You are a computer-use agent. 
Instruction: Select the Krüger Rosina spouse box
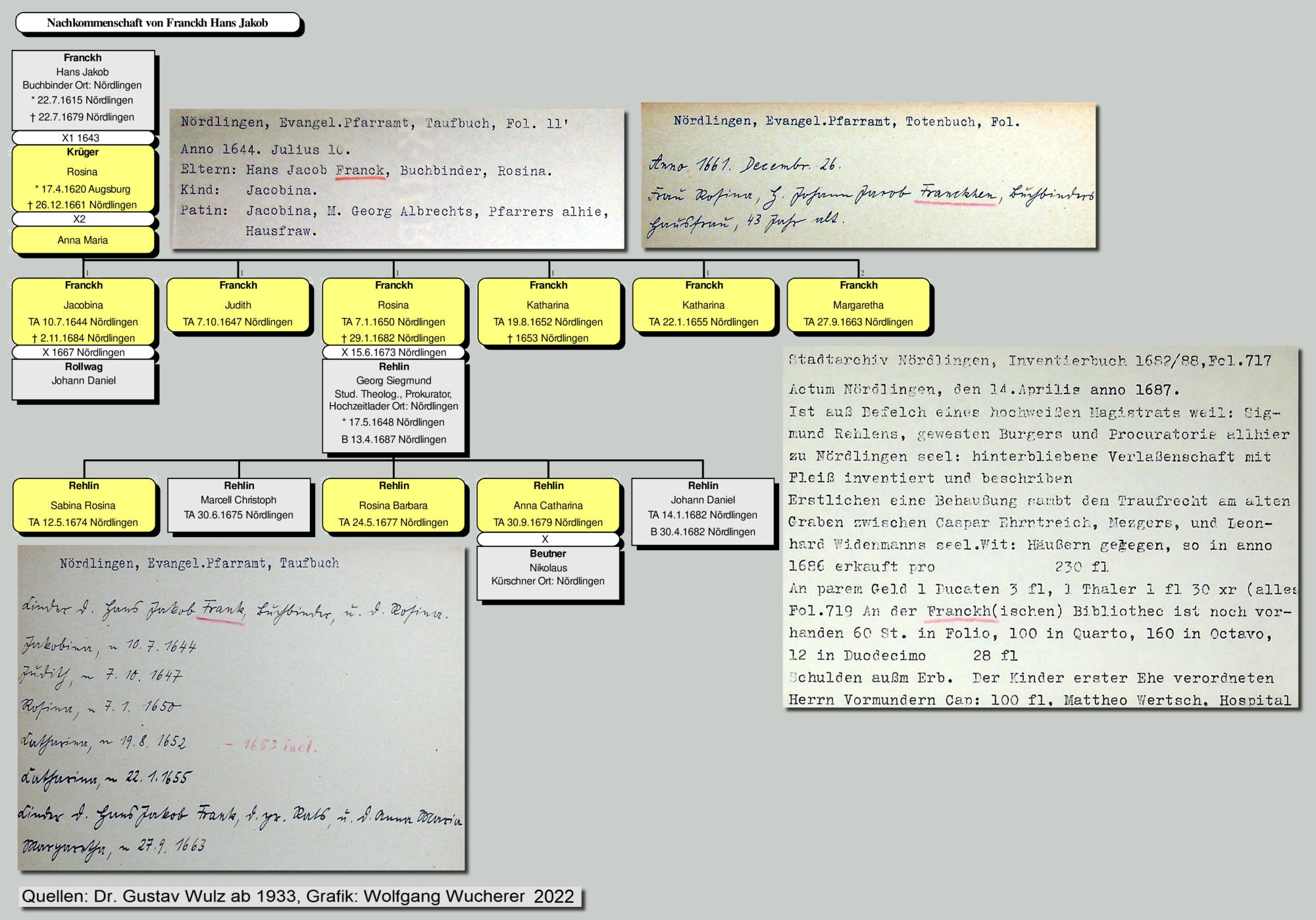point(83,179)
